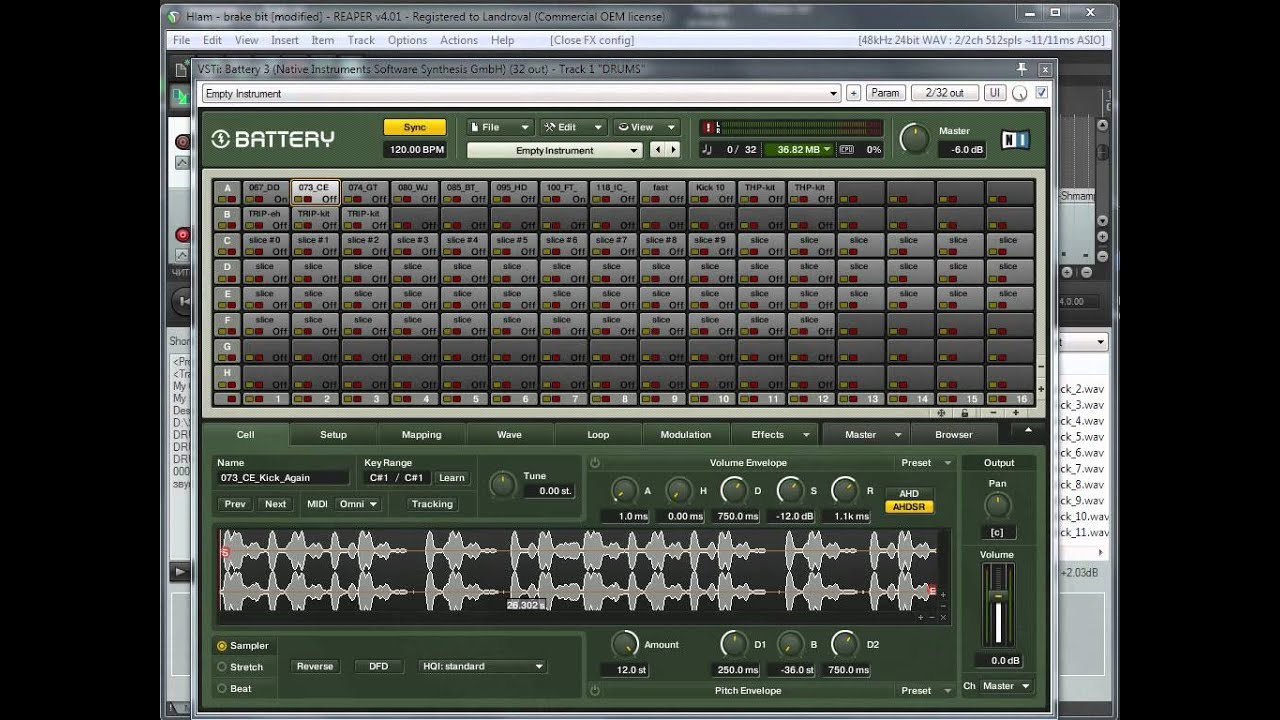Open the View dropdown in Battery
Image resolution: width=1280 pixels, height=720 pixels.
click(x=646, y=127)
